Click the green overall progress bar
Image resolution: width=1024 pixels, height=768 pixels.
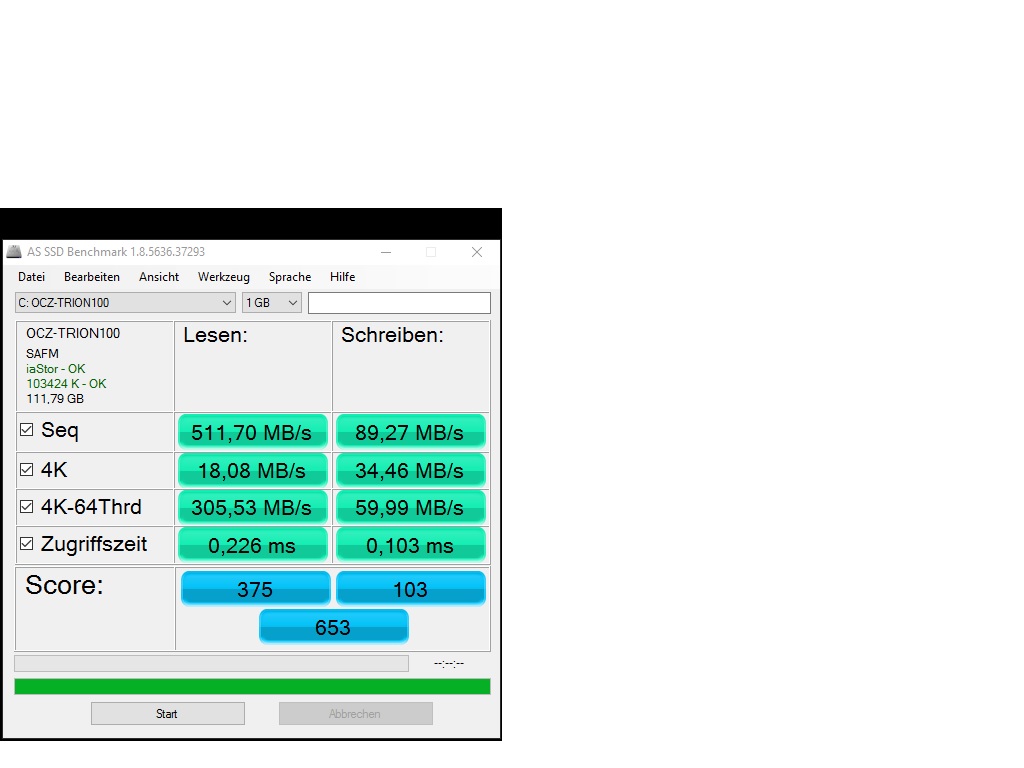pyautogui.click(x=252, y=686)
